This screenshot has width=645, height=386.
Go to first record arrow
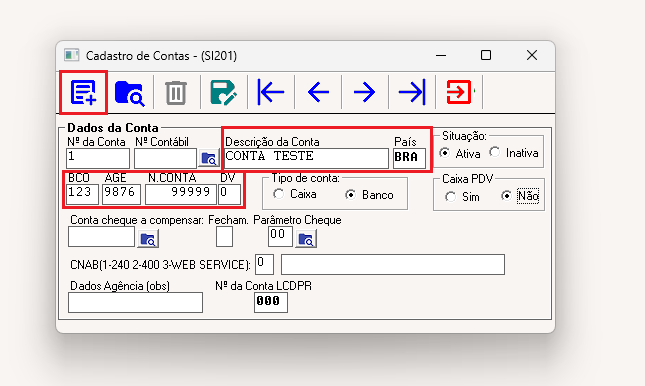click(271, 92)
